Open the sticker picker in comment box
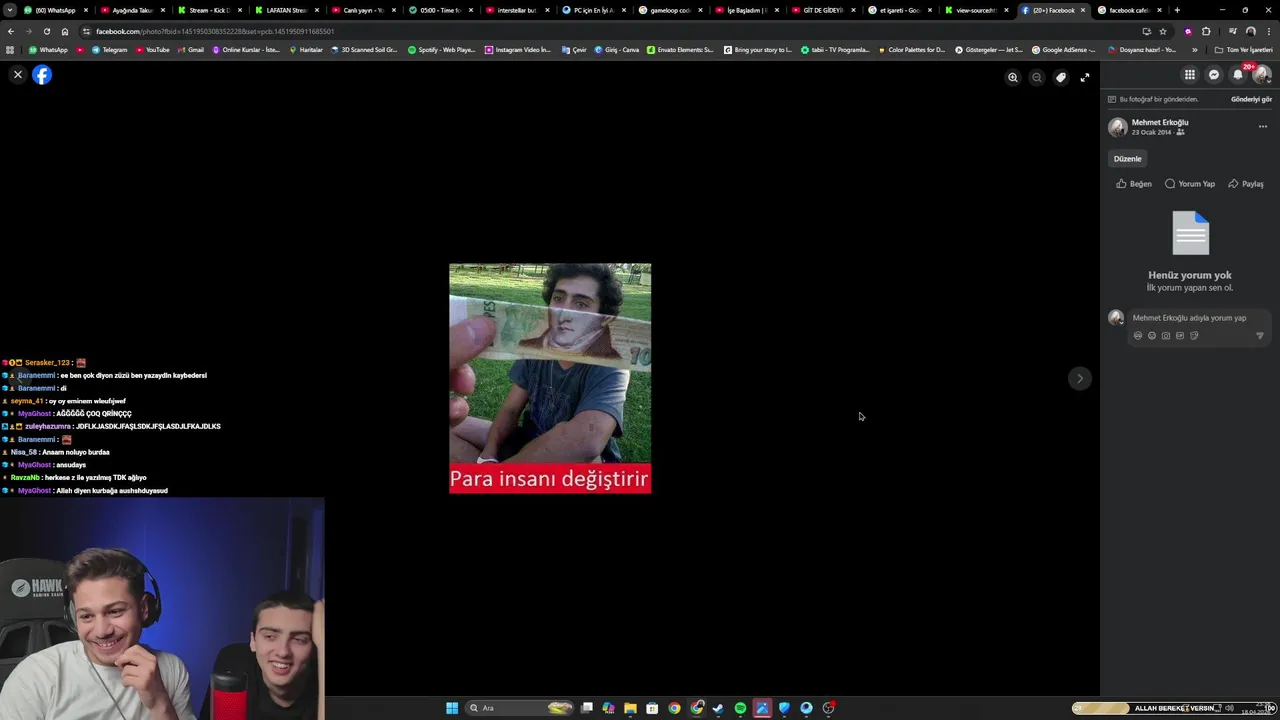This screenshot has height=720, width=1280. pos(1194,336)
